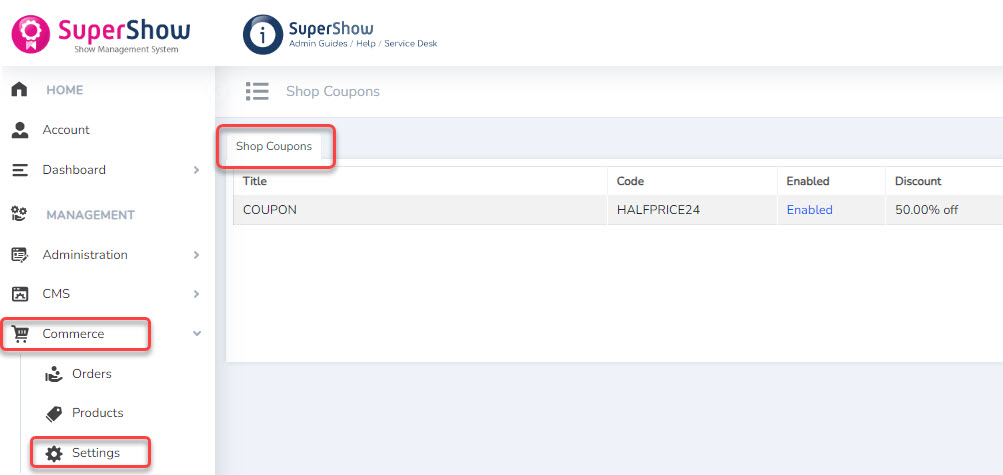Collapse the Commerce menu chevron

point(196,334)
